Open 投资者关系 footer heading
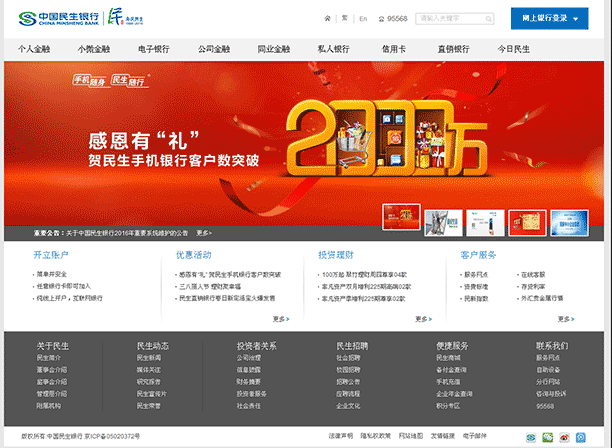The height and width of the screenshot is (448, 612). (x=256, y=346)
